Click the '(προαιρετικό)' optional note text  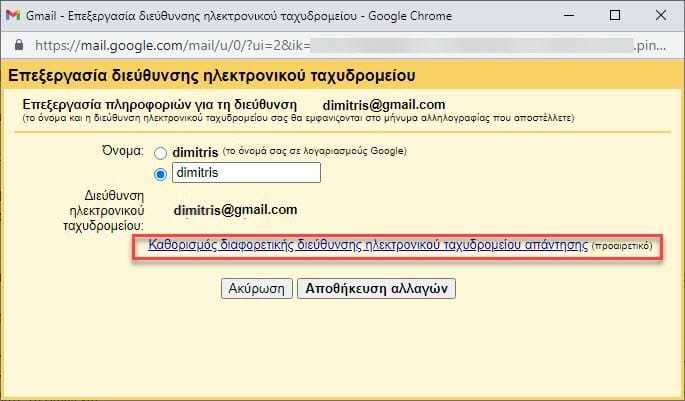coord(622,245)
